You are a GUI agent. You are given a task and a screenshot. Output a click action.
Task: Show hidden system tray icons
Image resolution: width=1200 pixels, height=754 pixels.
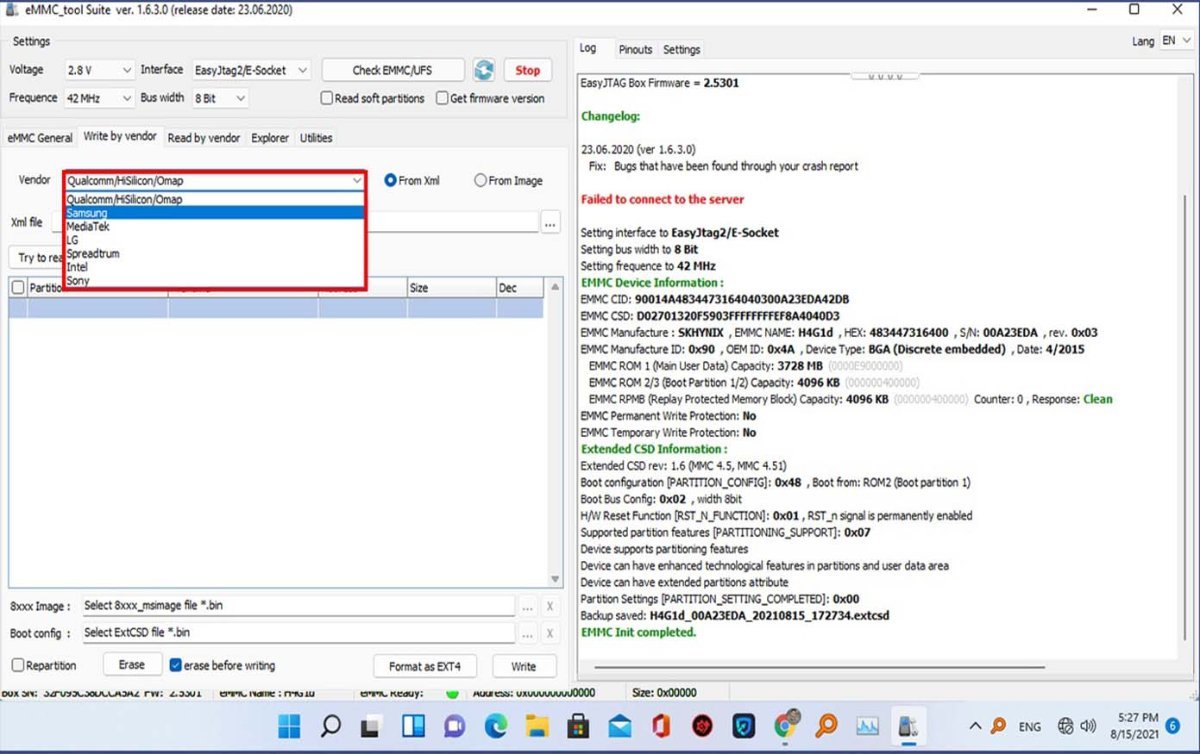(x=975, y=727)
